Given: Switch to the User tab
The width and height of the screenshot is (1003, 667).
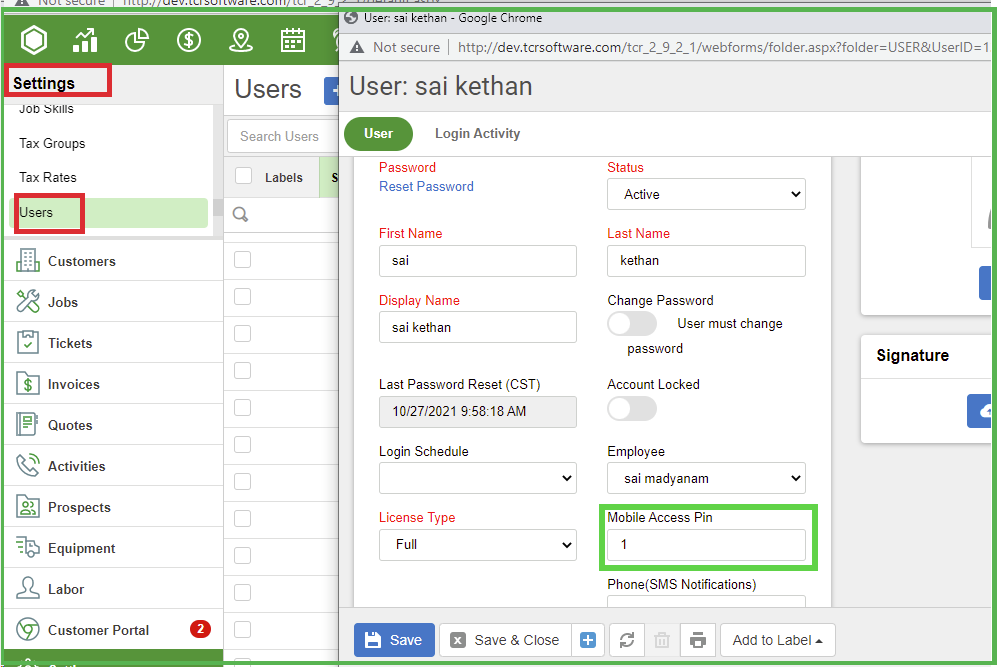Looking at the screenshot, I should 379,134.
